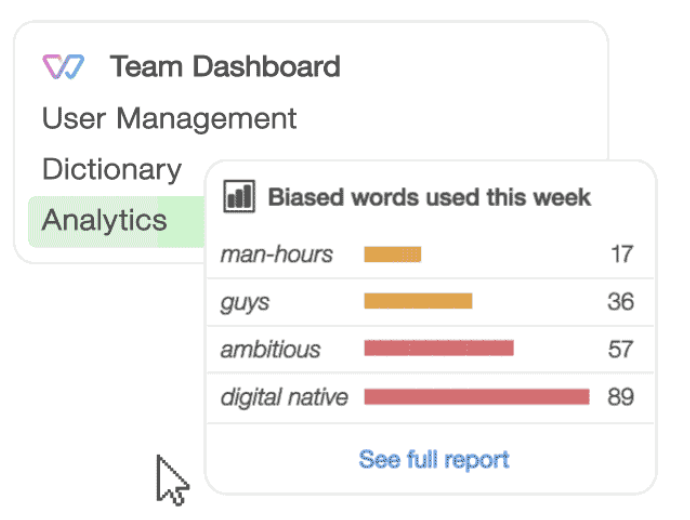Click the Biased words used this week title
690x520 pixels.
[429, 196]
